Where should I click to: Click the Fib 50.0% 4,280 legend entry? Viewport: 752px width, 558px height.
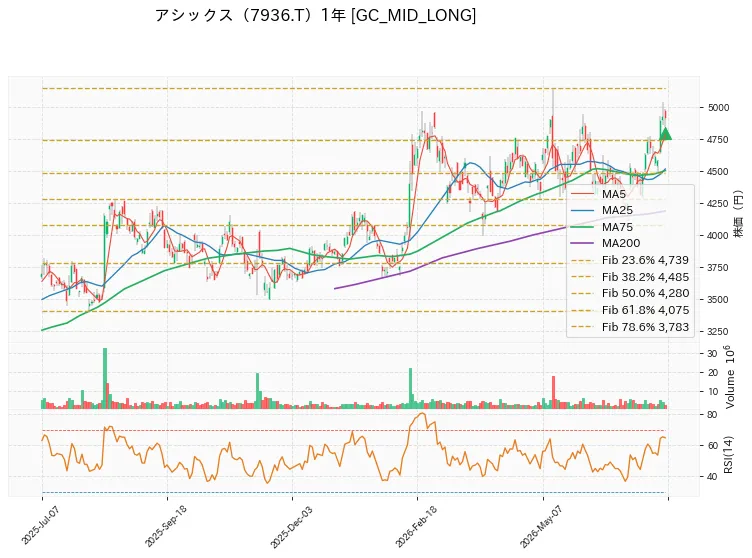630,293
